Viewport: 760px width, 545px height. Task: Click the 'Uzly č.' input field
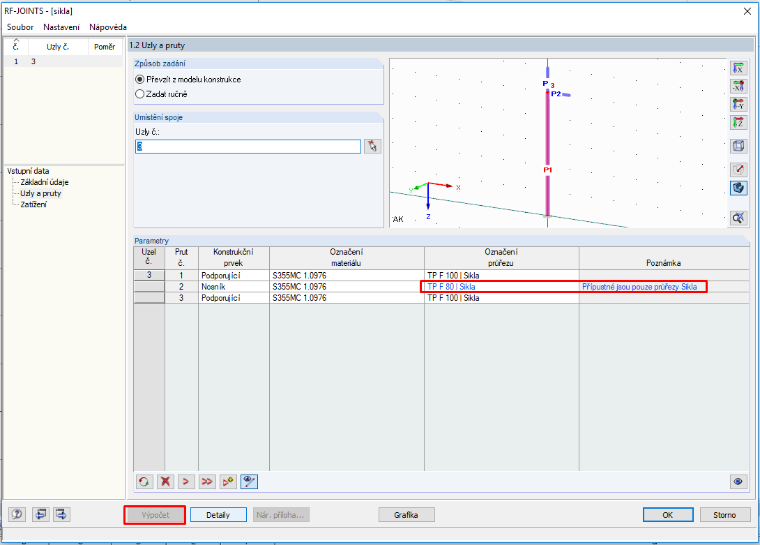[248, 146]
